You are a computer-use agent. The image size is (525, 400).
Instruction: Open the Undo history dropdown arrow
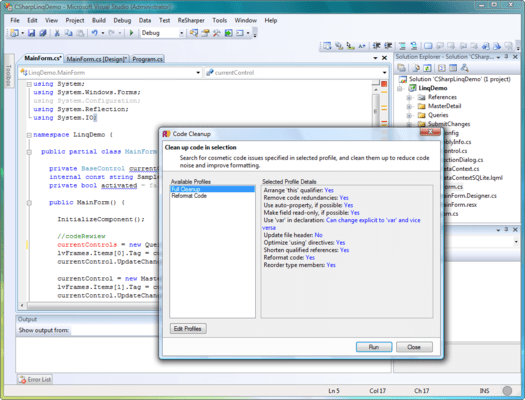click(x=103, y=33)
